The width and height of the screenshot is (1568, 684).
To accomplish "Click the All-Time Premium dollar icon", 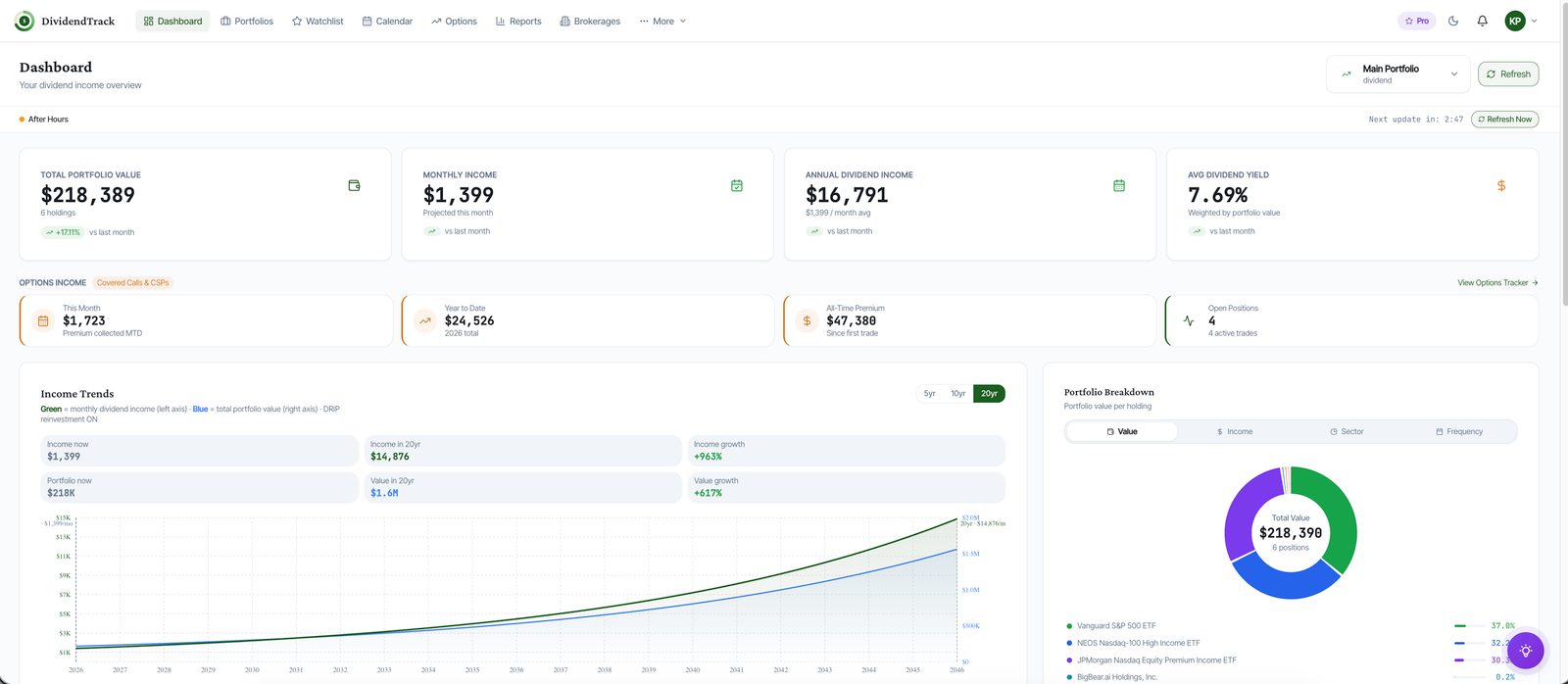I will click(808, 320).
